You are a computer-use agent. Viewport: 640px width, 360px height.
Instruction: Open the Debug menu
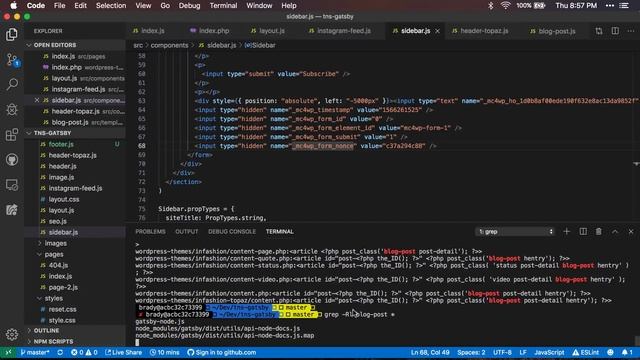click(x=189, y=5)
